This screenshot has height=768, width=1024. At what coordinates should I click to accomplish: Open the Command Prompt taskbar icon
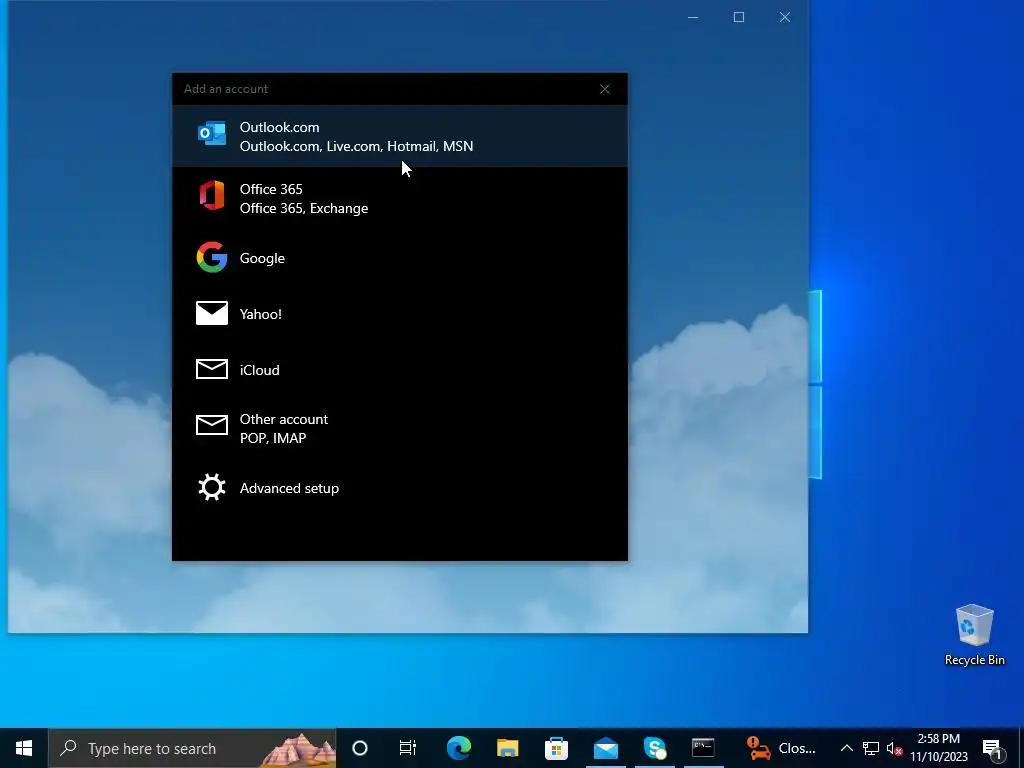click(703, 748)
